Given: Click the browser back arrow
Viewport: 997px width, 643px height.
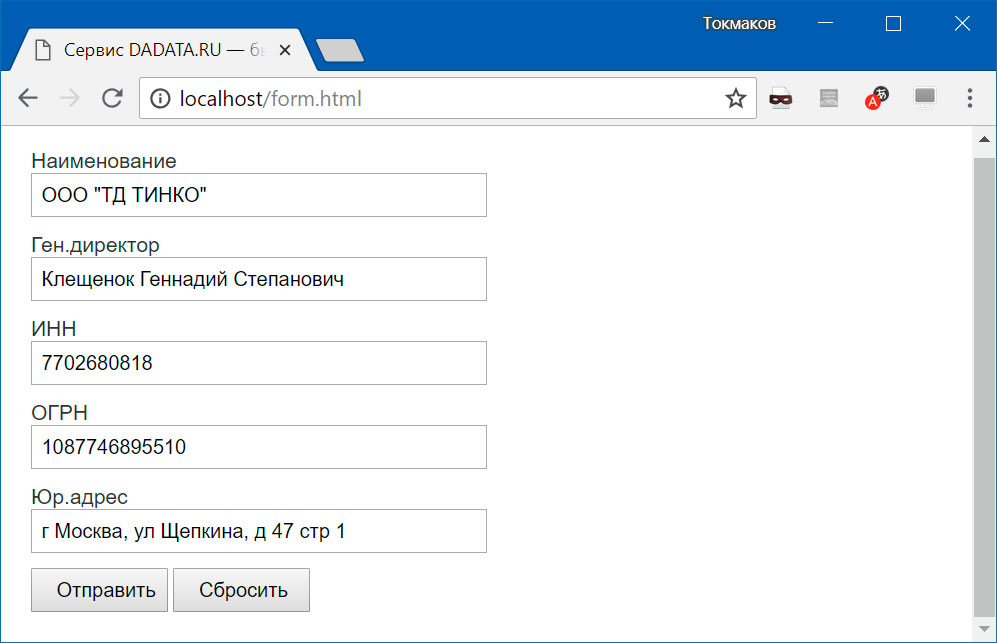Looking at the screenshot, I should click(28, 98).
